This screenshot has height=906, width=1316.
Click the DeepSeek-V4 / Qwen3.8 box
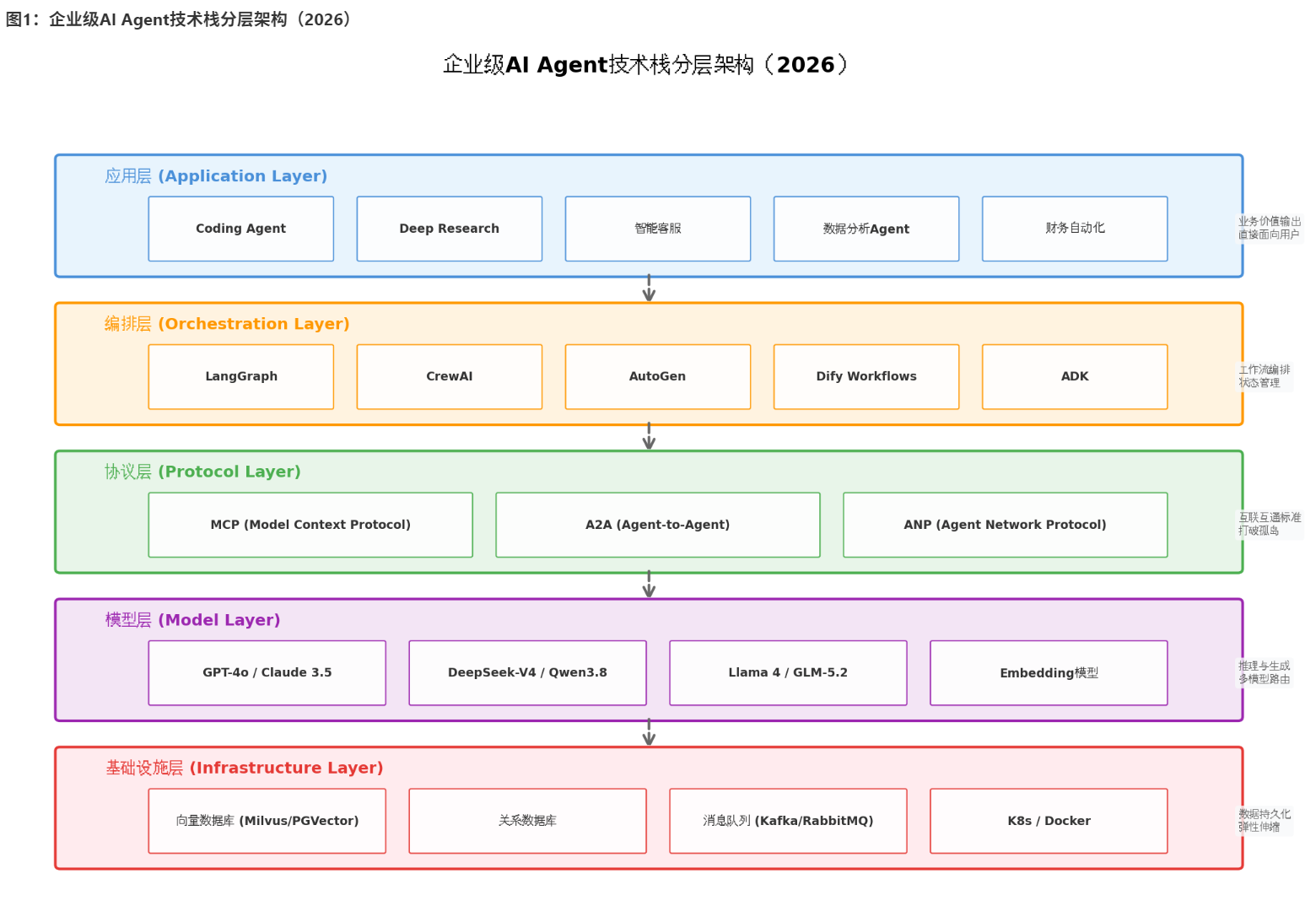click(x=527, y=672)
